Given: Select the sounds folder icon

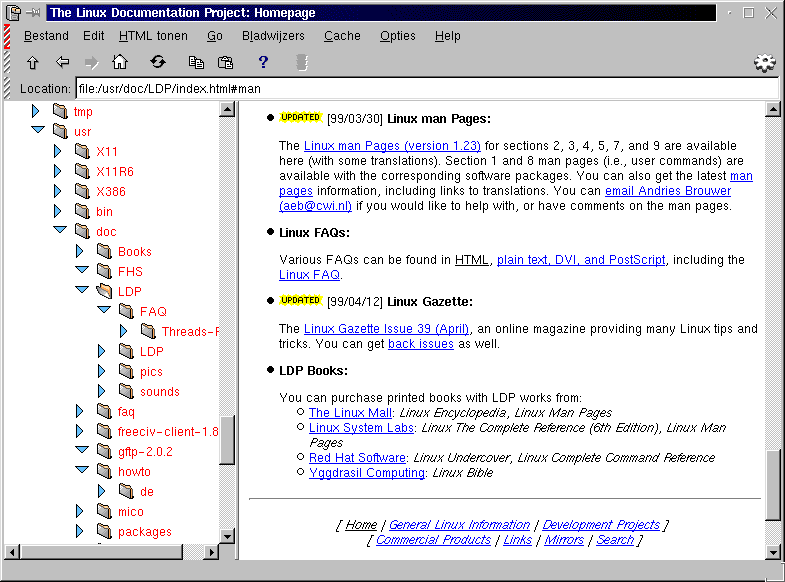Looking at the screenshot, I should click(126, 391).
